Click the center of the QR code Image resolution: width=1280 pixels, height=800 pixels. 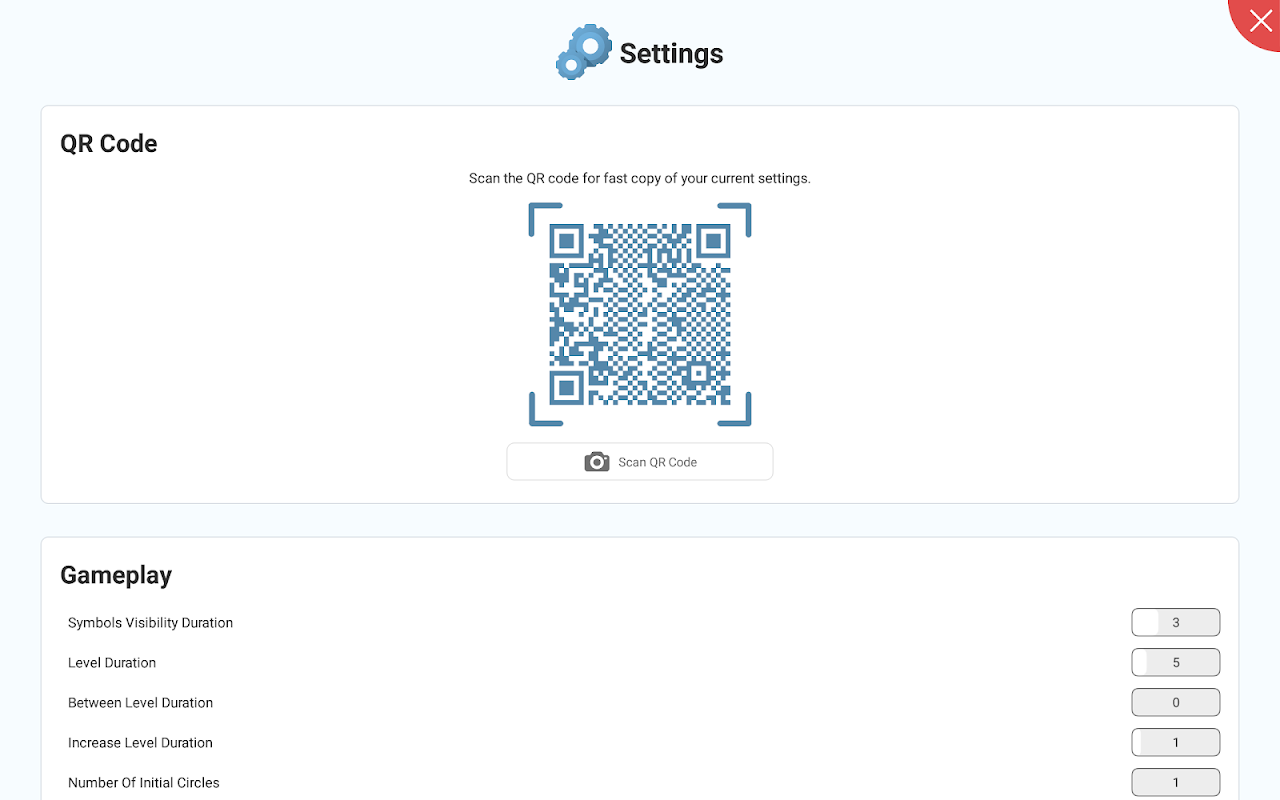point(640,314)
